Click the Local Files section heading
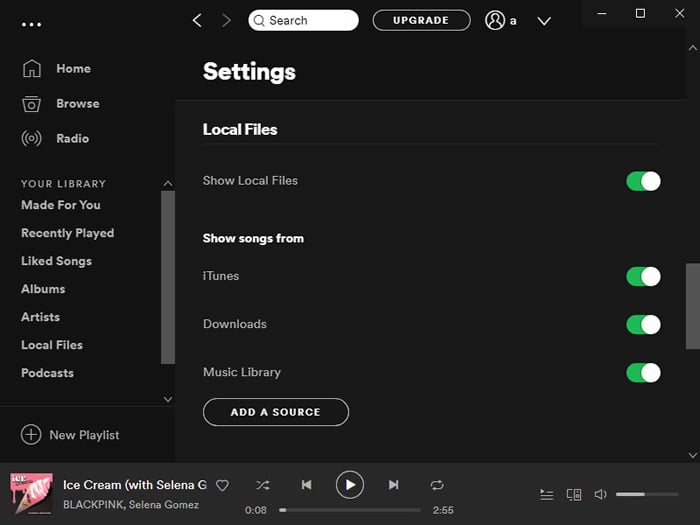Screen dimensions: 700x525 (240, 129)
